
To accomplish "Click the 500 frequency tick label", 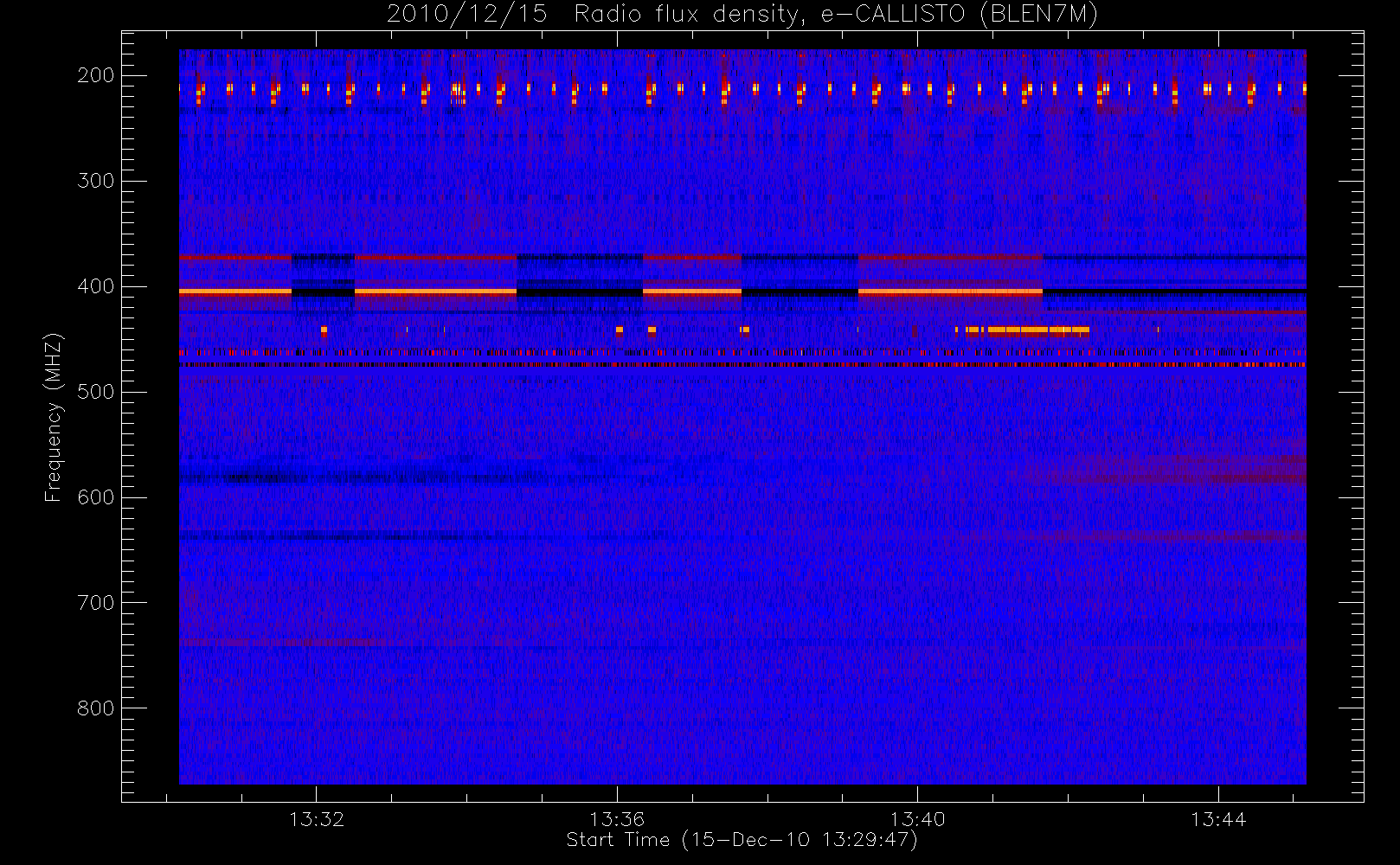I will (x=96, y=392).
